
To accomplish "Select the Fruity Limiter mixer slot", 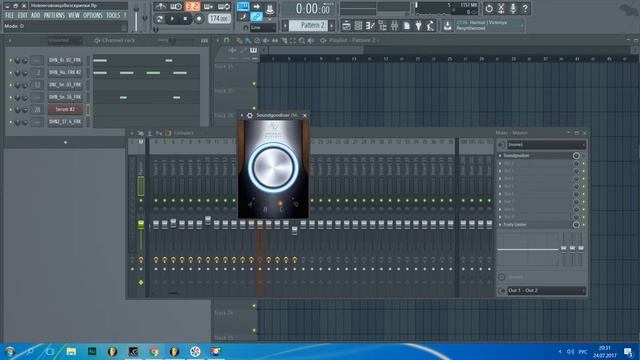I will tap(535, 224).
